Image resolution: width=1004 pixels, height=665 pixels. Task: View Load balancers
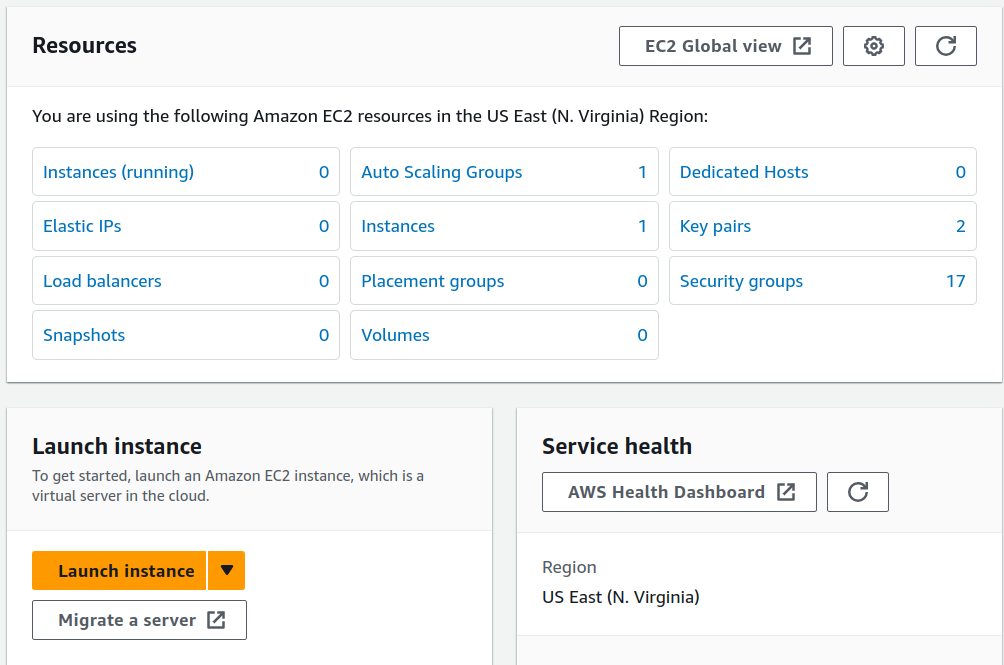click(x=101, y=281)
